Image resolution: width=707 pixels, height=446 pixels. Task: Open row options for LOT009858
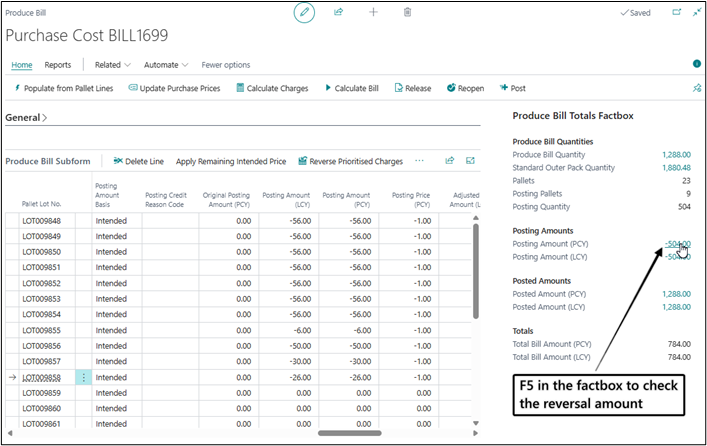pyautogui.click(x=83, y=377)
